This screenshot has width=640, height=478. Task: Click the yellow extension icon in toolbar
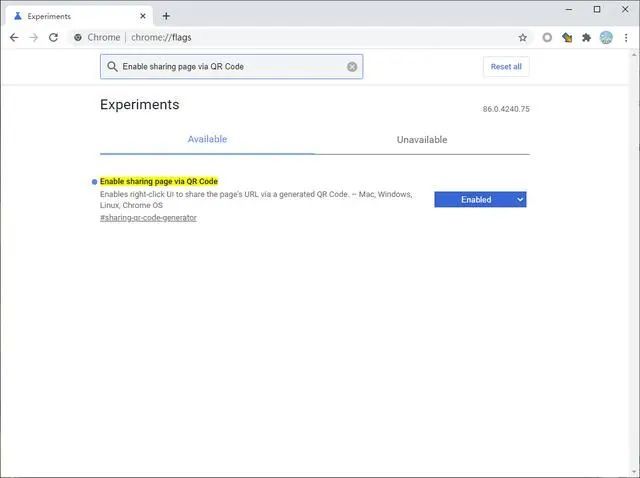[x=567, y=38]
